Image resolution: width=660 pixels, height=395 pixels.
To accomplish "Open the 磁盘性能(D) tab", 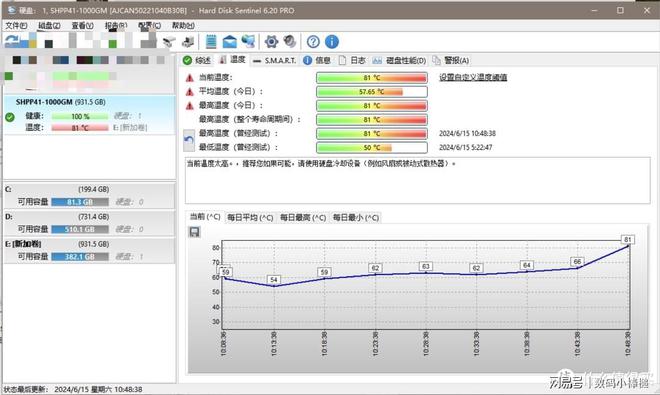I will (399, 61).
